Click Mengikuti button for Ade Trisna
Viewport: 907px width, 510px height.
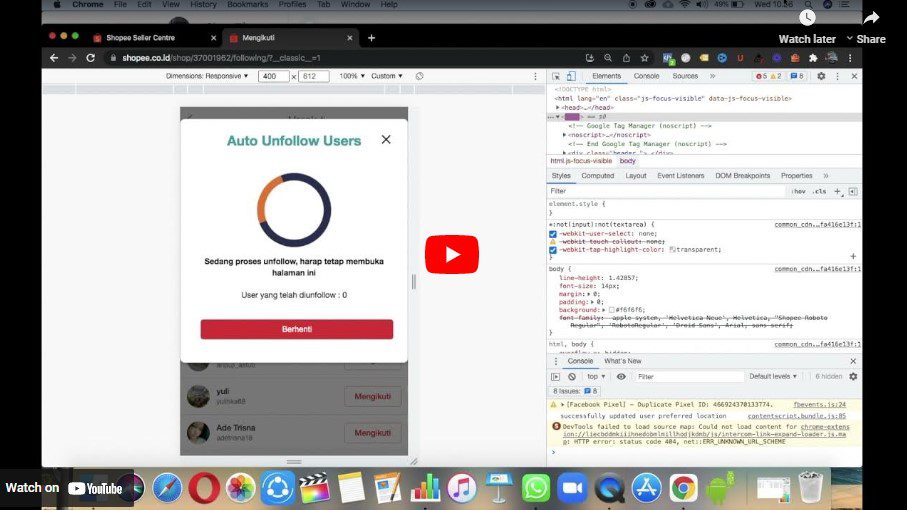coord(373,433)
